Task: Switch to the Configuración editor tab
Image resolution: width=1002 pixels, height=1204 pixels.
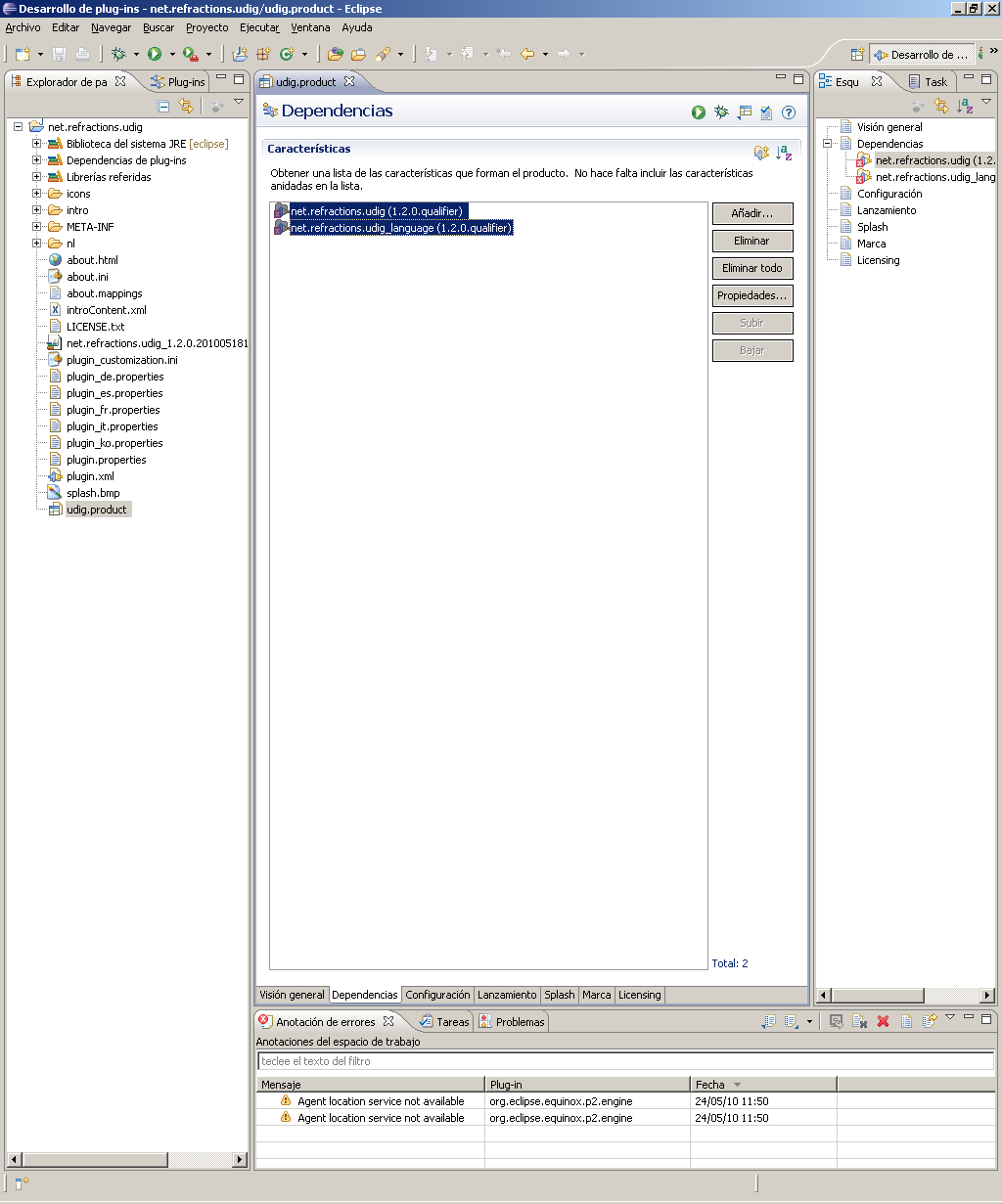Action: pyautogui.click(x=437, y=995)
